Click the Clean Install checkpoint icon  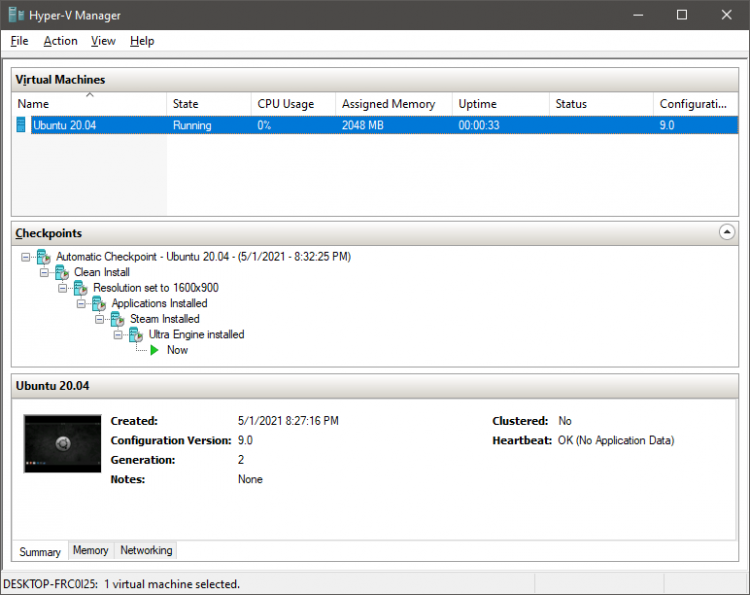(62, 273)
